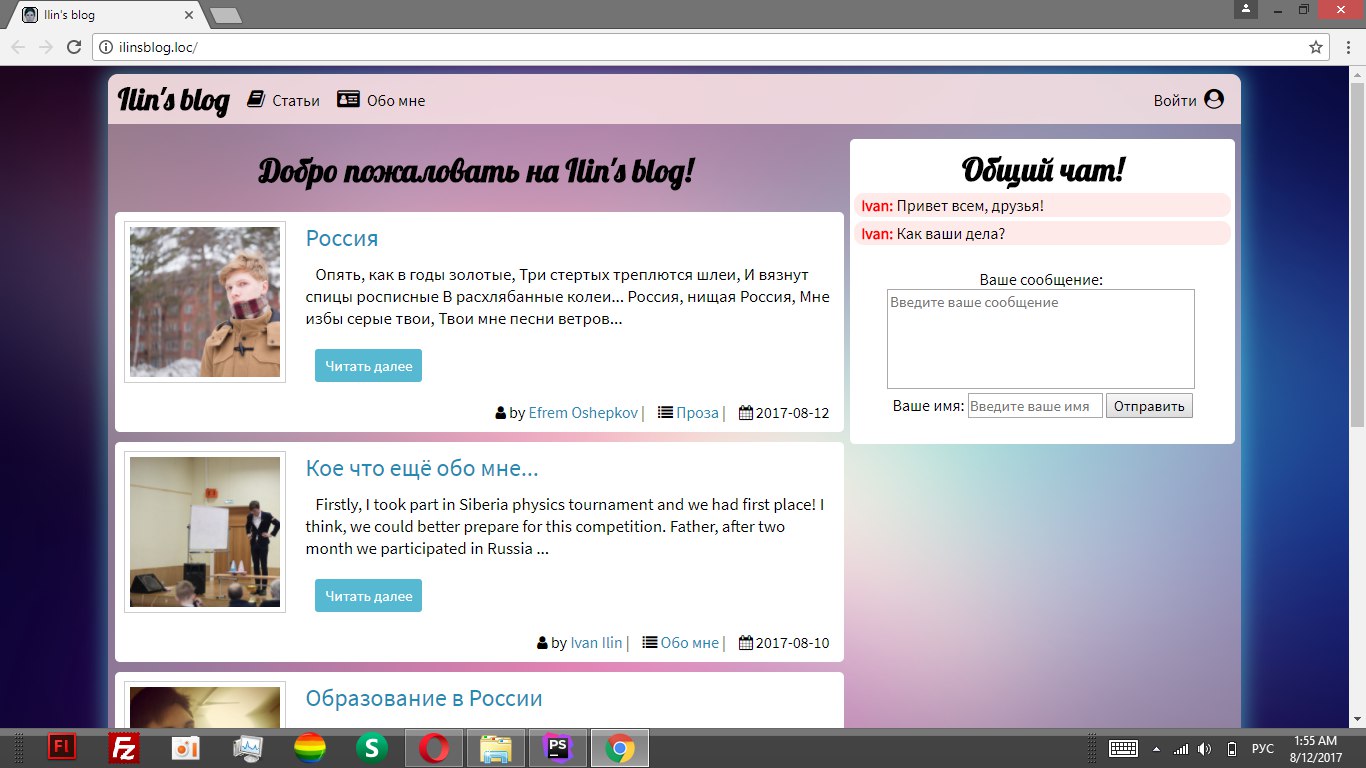Click the Ilin's blog logo in navbar
Image resolution: width=1366 pixels, height=768 pixels.
click(173, 100)
